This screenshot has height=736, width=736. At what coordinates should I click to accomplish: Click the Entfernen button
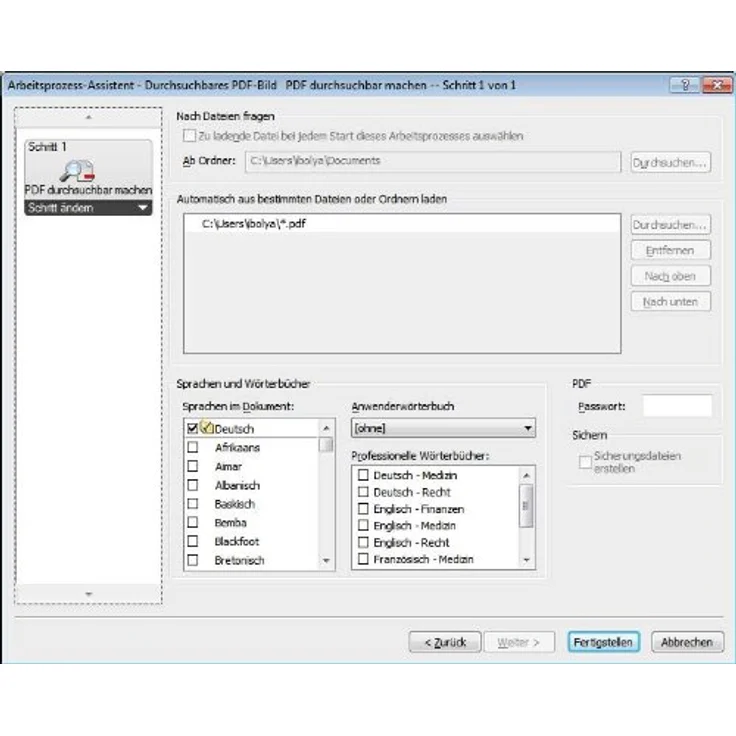tap(670, 250)
